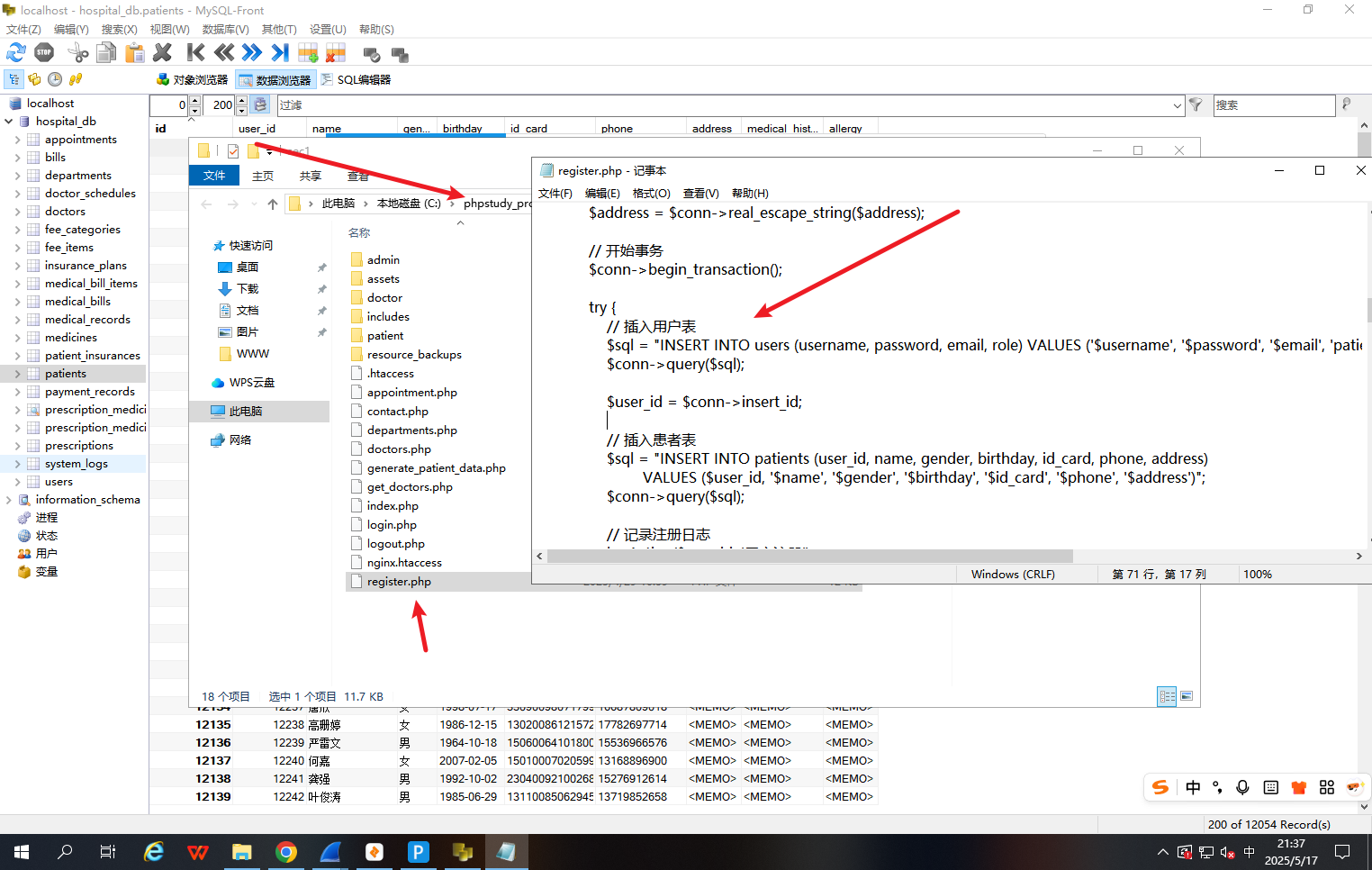This screenshot has width=1372, height=870.
Task: Toggle the footprints explorer icon
Action: tap(76, 79)
